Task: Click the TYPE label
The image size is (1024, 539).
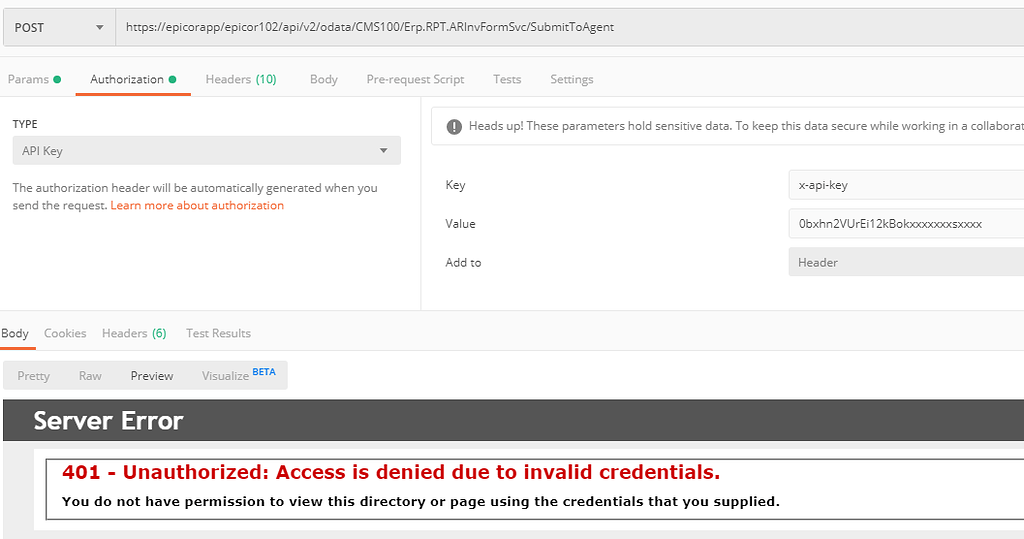Action: (x=25, y=124)
